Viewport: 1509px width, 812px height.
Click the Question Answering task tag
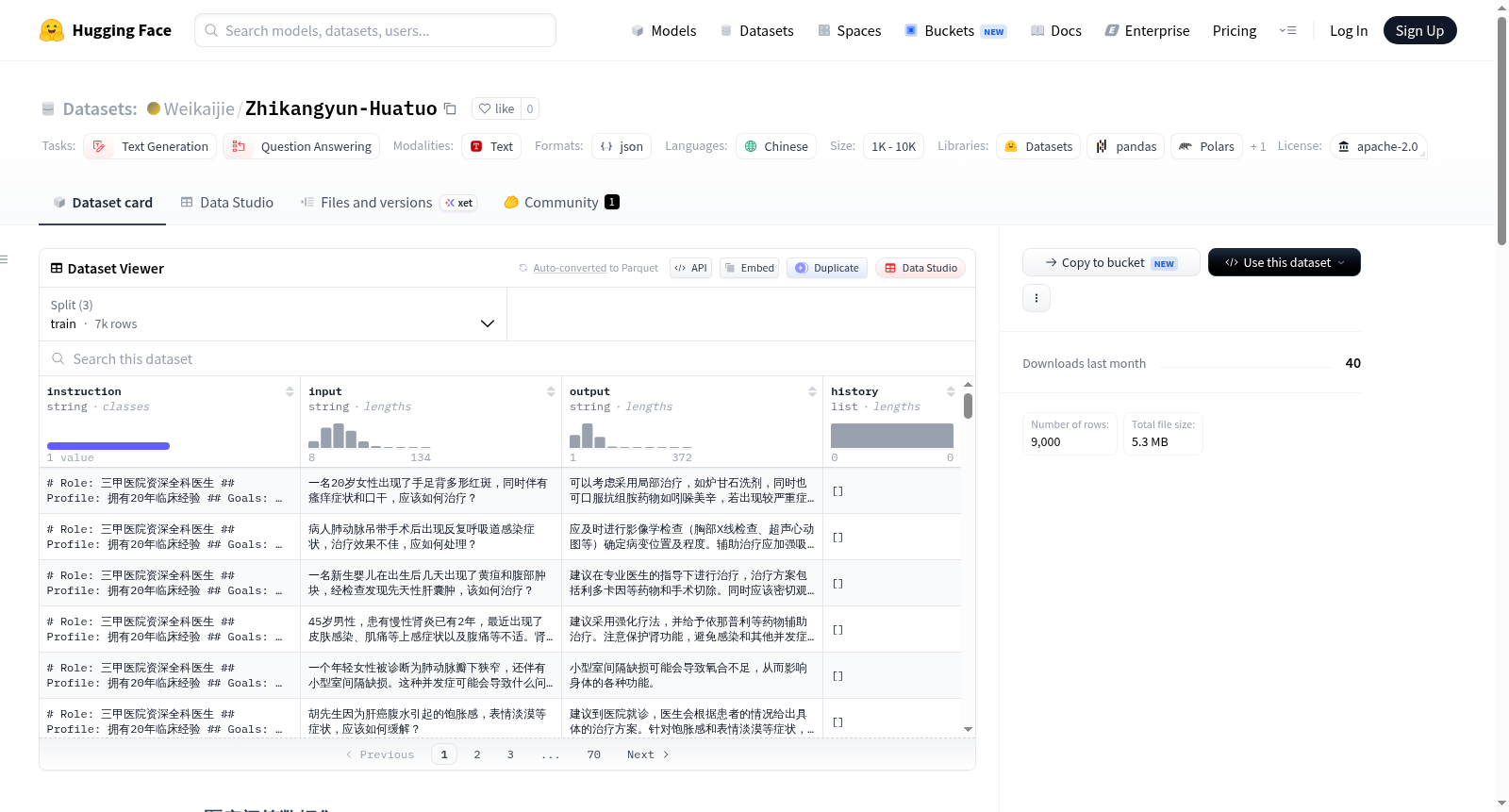[x=302, y=146]
